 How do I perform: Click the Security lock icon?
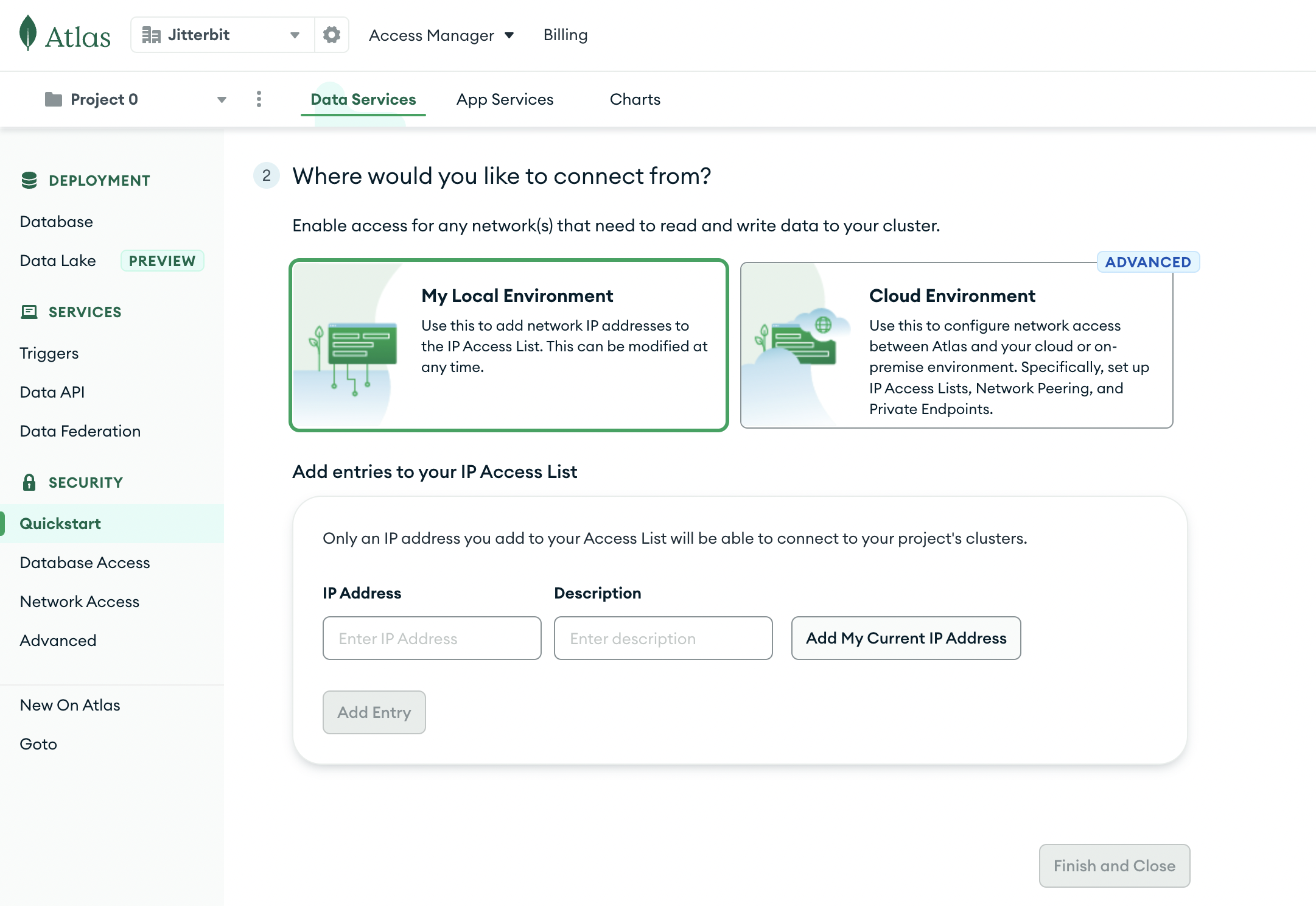point(29,483)
